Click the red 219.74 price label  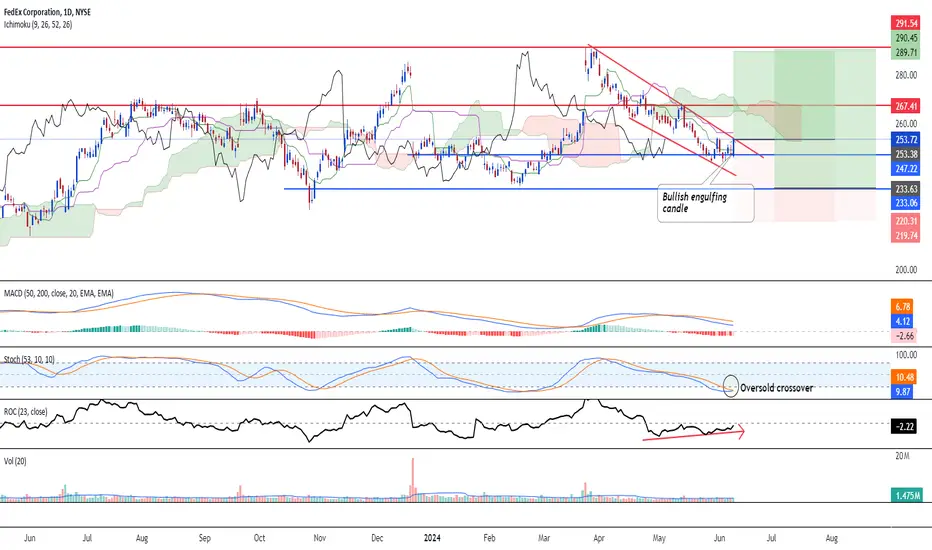coord(906,235)
